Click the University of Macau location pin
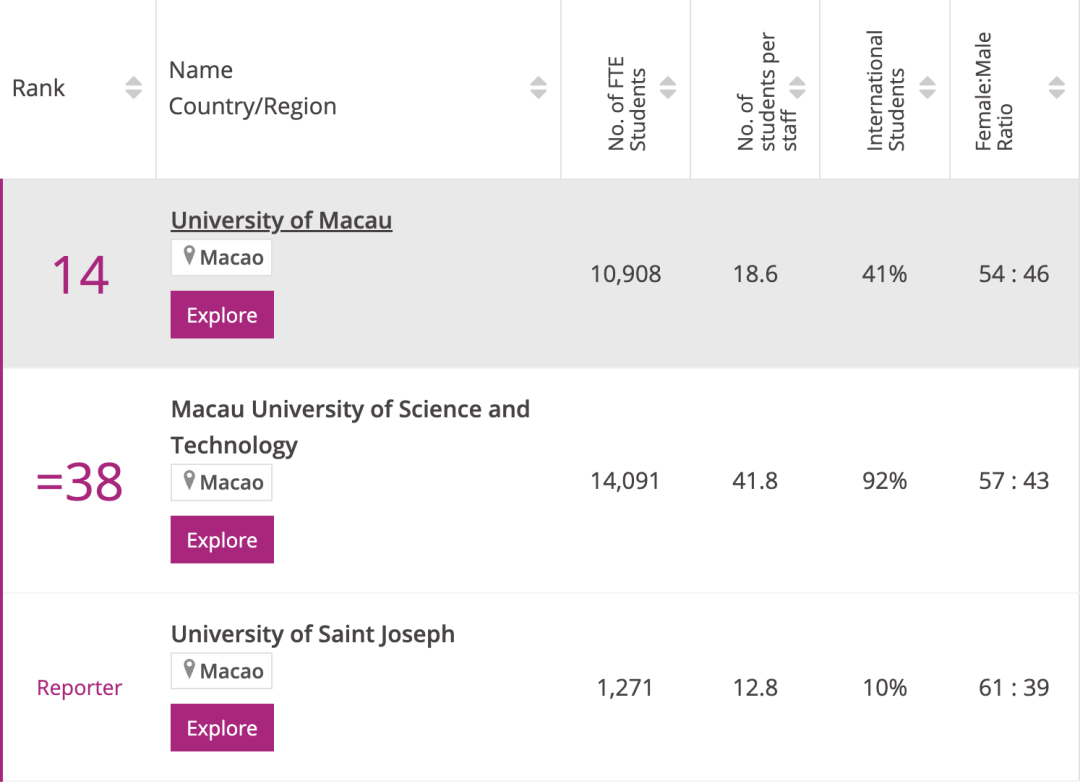Image resolution: width=1080 pixels, height=784 pixels. point(189,257)
